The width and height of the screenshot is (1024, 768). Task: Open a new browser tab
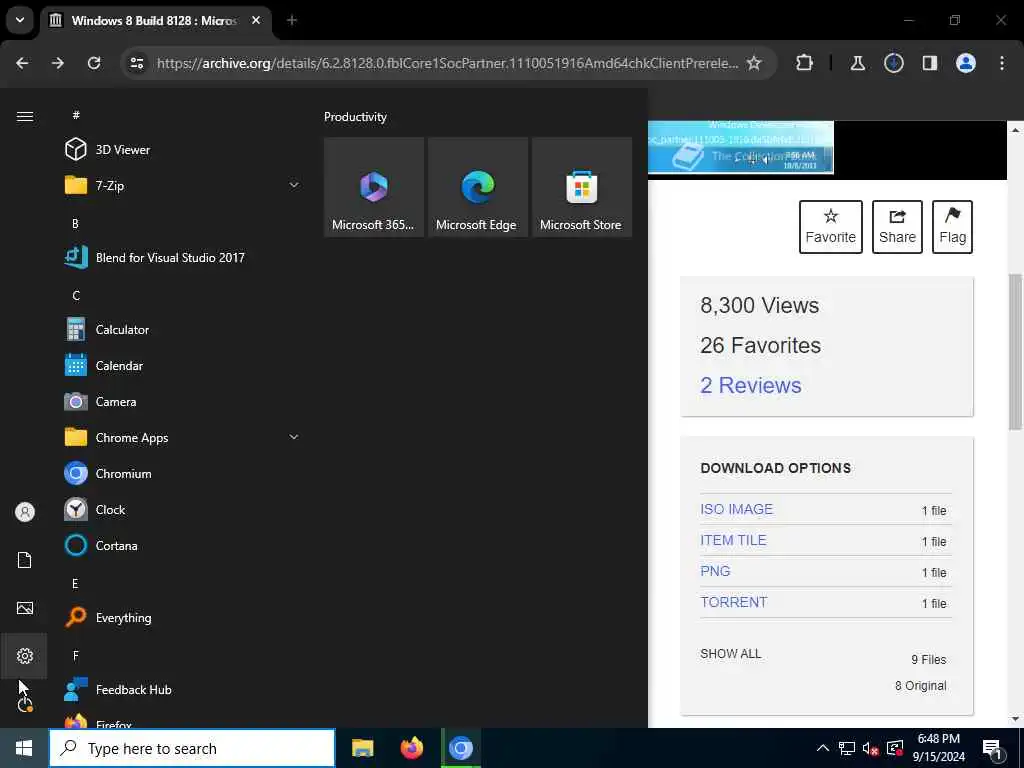point(292,20)
